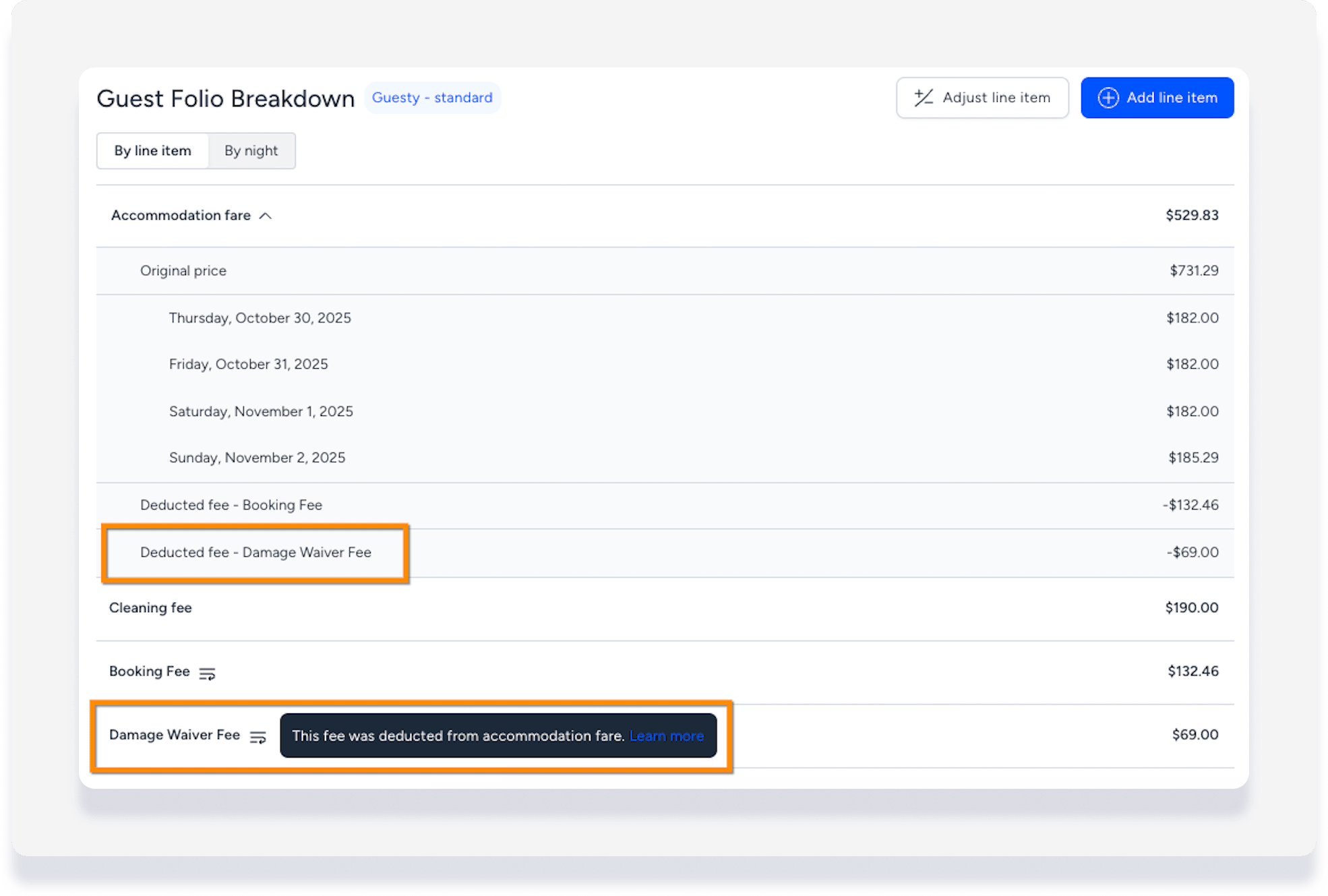The width and height of the screenshot is (1328, 896).
Task: Click the Friday, October 31, 2025 row
Action: (248, 364)
